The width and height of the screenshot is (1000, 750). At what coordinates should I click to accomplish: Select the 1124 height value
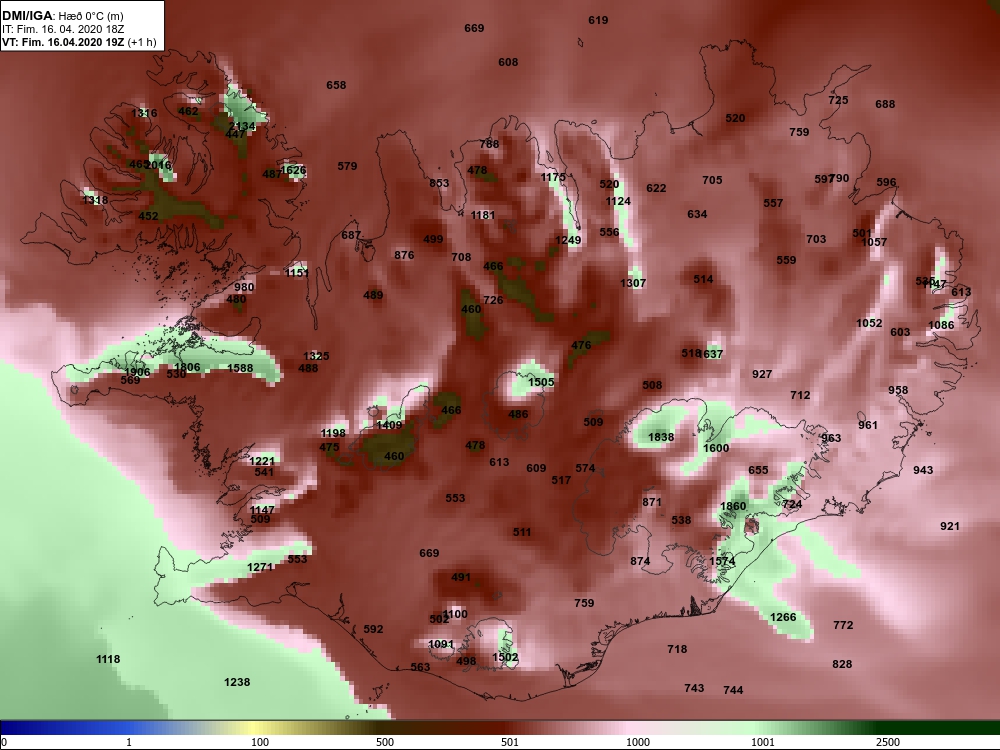click(x=618, y=202)
